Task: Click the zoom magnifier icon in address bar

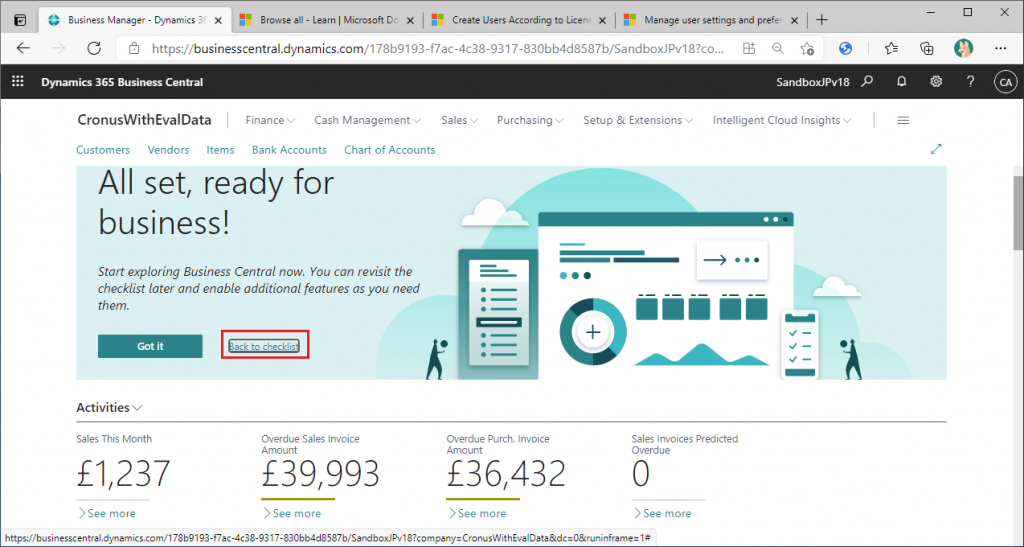Action: [x=777, y=48]
